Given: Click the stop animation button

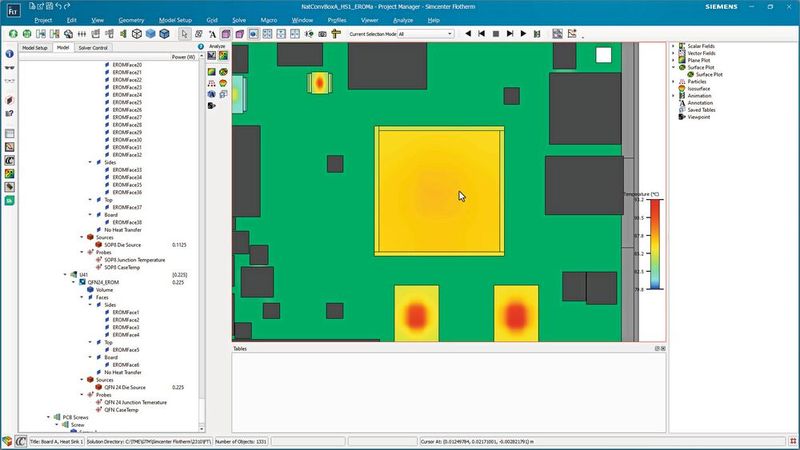Looking at the screenshot, I should coord(495,34).
